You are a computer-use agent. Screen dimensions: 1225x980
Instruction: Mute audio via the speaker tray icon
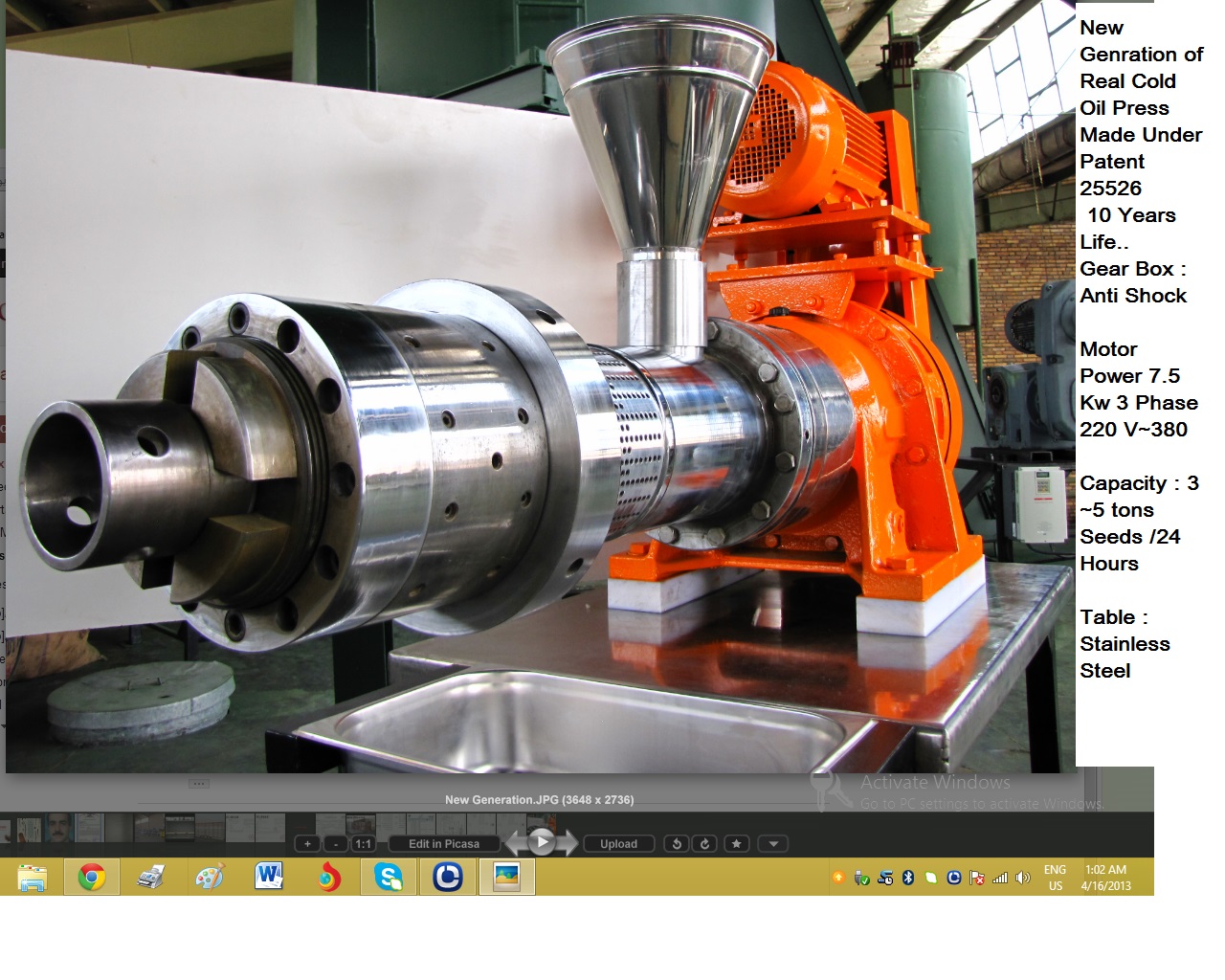1020,876
